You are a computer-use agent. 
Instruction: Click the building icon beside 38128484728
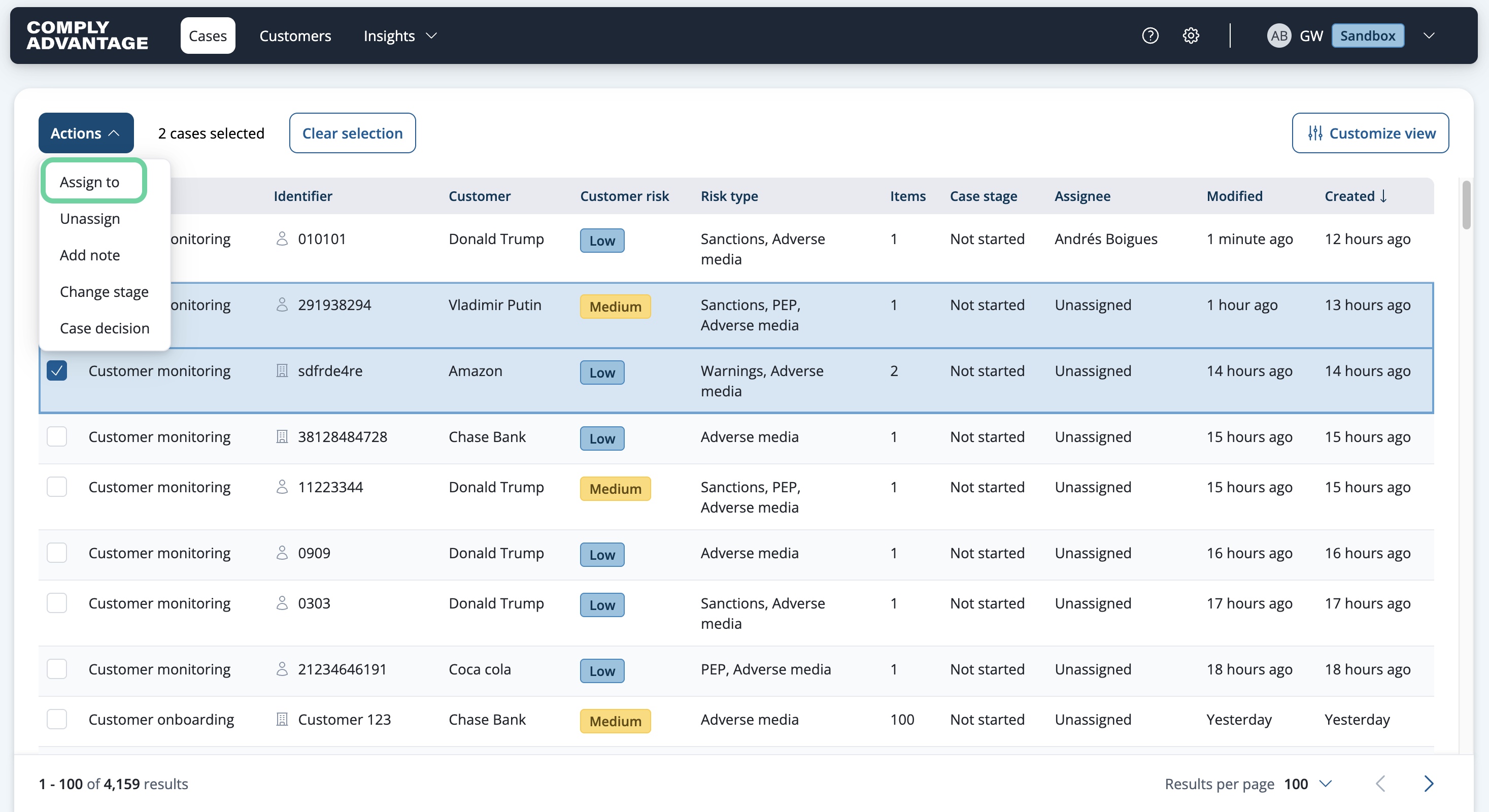pyautogui.click(x=282, y=436)
